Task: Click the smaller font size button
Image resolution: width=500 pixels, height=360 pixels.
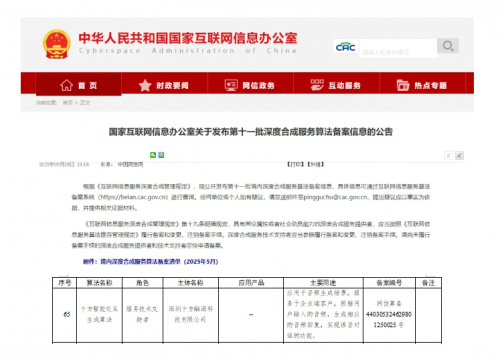Action: (449, 155)
